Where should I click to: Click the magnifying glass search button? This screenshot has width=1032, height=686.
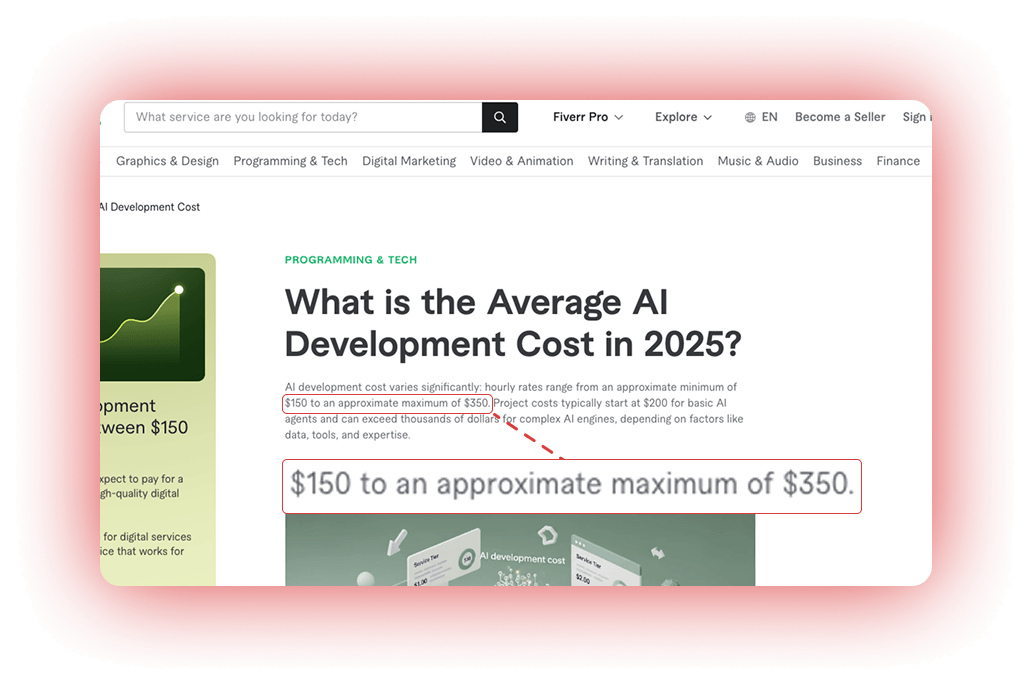pos(500,117)
